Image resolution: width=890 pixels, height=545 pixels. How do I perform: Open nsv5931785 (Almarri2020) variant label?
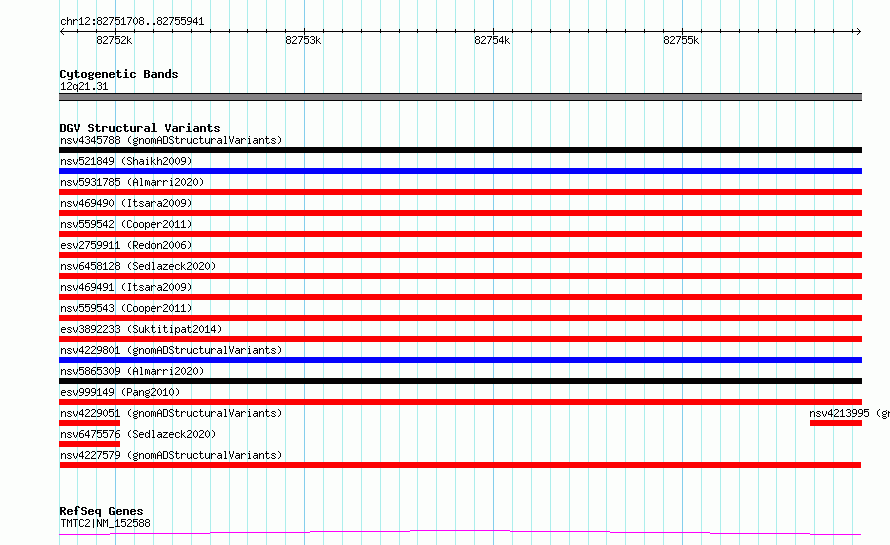132,182
